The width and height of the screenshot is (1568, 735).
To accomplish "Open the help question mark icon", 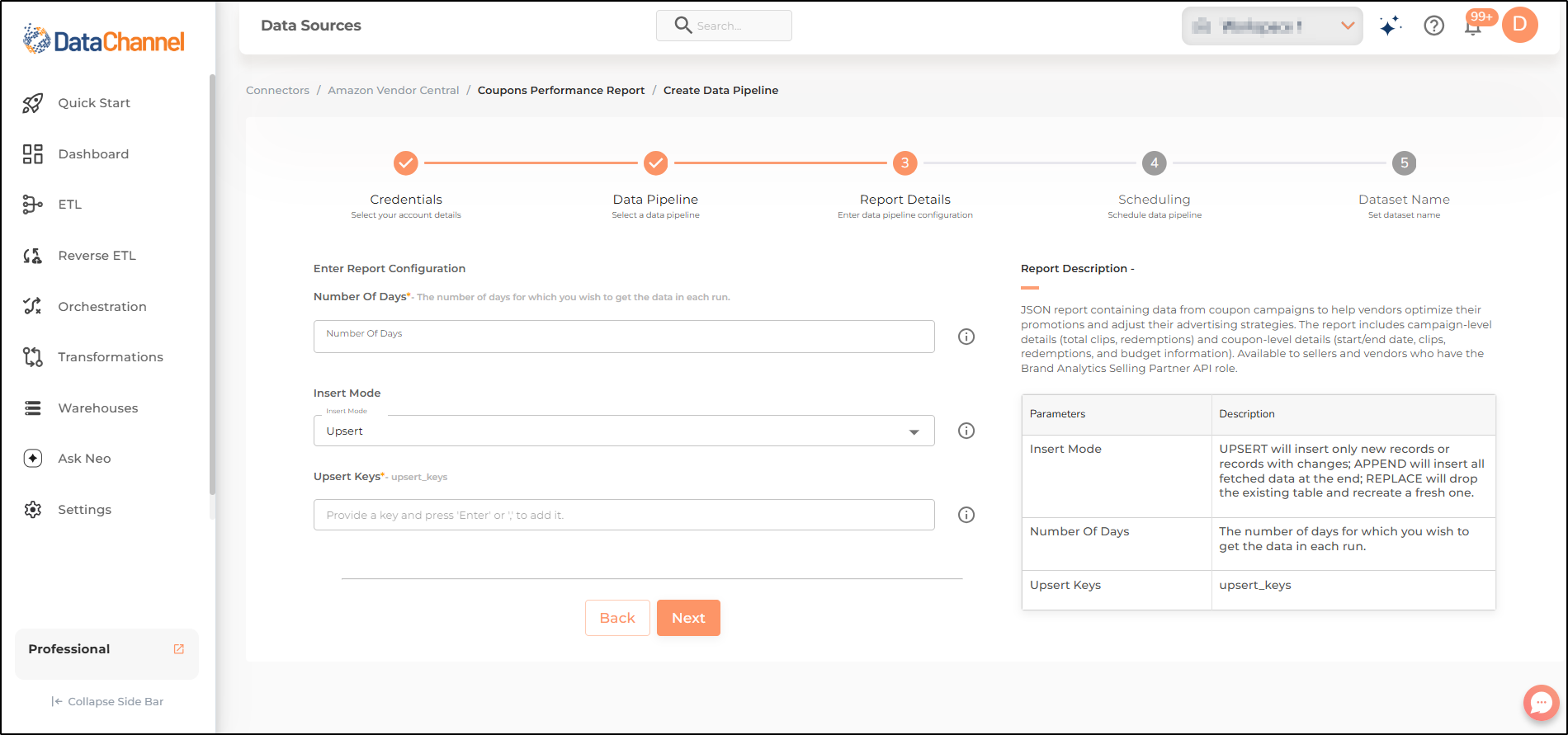I will pyautogui.click(x=1434, y=26).
